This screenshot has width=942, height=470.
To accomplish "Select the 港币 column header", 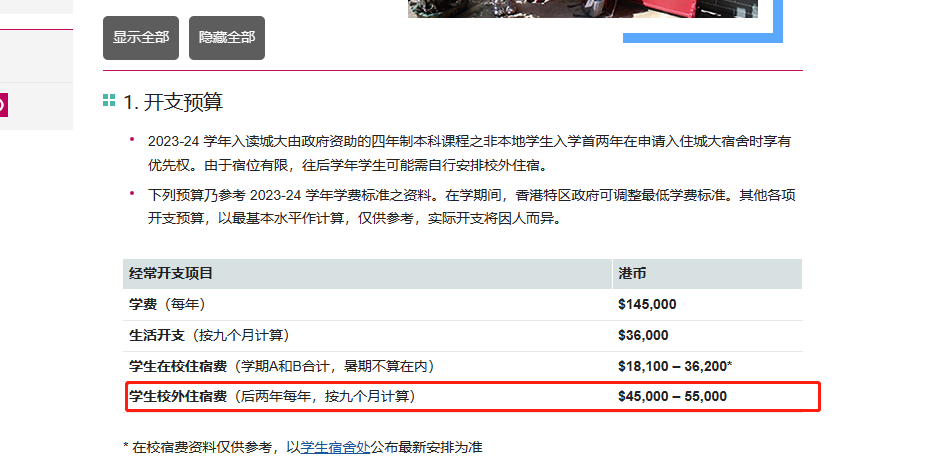I will coord(632,273).
